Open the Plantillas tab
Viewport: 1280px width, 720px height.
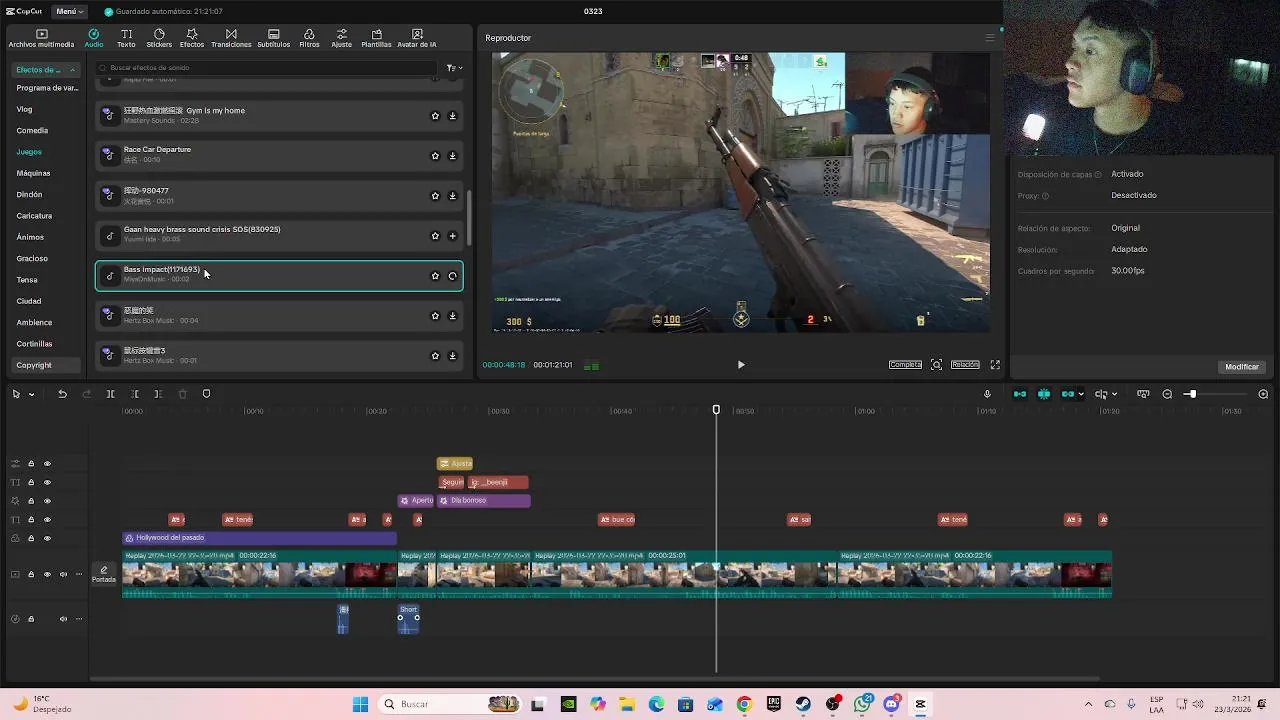[376, 39]
